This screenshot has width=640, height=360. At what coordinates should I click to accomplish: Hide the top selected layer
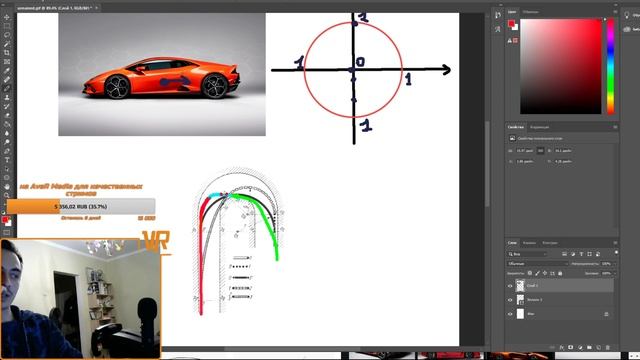click(x=510, y=286)
